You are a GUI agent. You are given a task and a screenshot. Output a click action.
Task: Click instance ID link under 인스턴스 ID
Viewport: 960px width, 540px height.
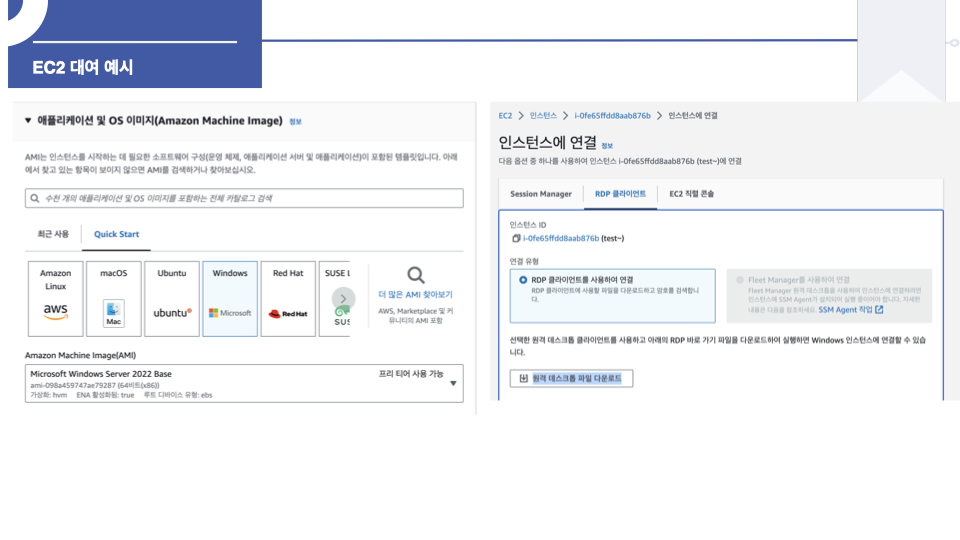561,238
